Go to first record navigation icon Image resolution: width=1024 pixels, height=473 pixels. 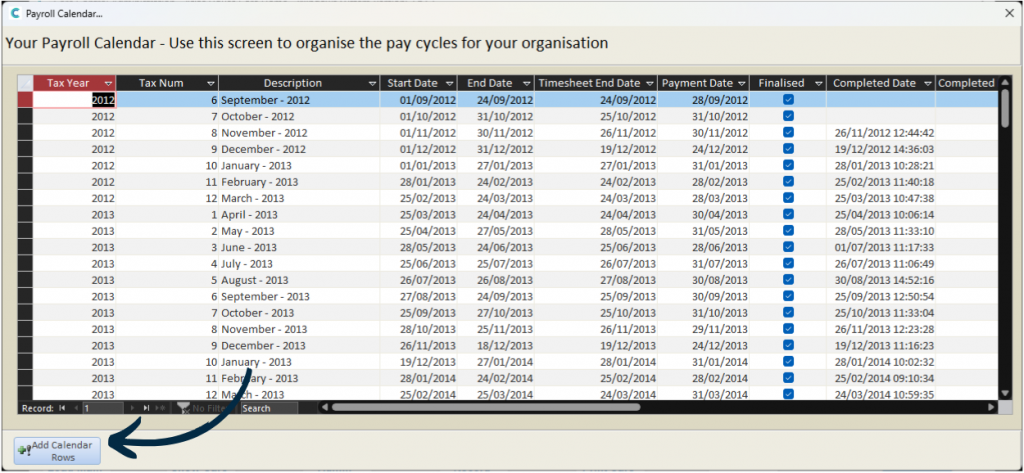click(x=62, y=408)
